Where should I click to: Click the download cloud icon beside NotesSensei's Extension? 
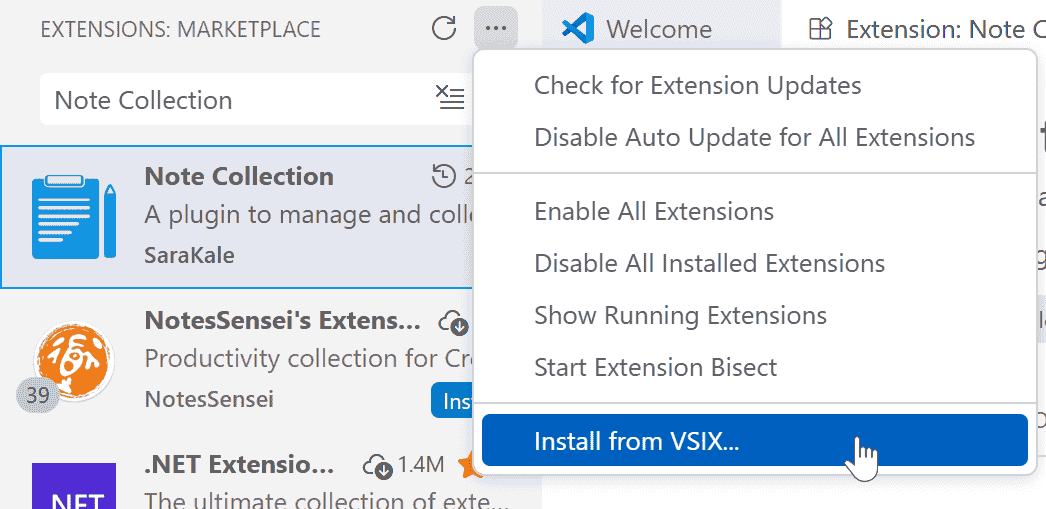tap(454, 323)
